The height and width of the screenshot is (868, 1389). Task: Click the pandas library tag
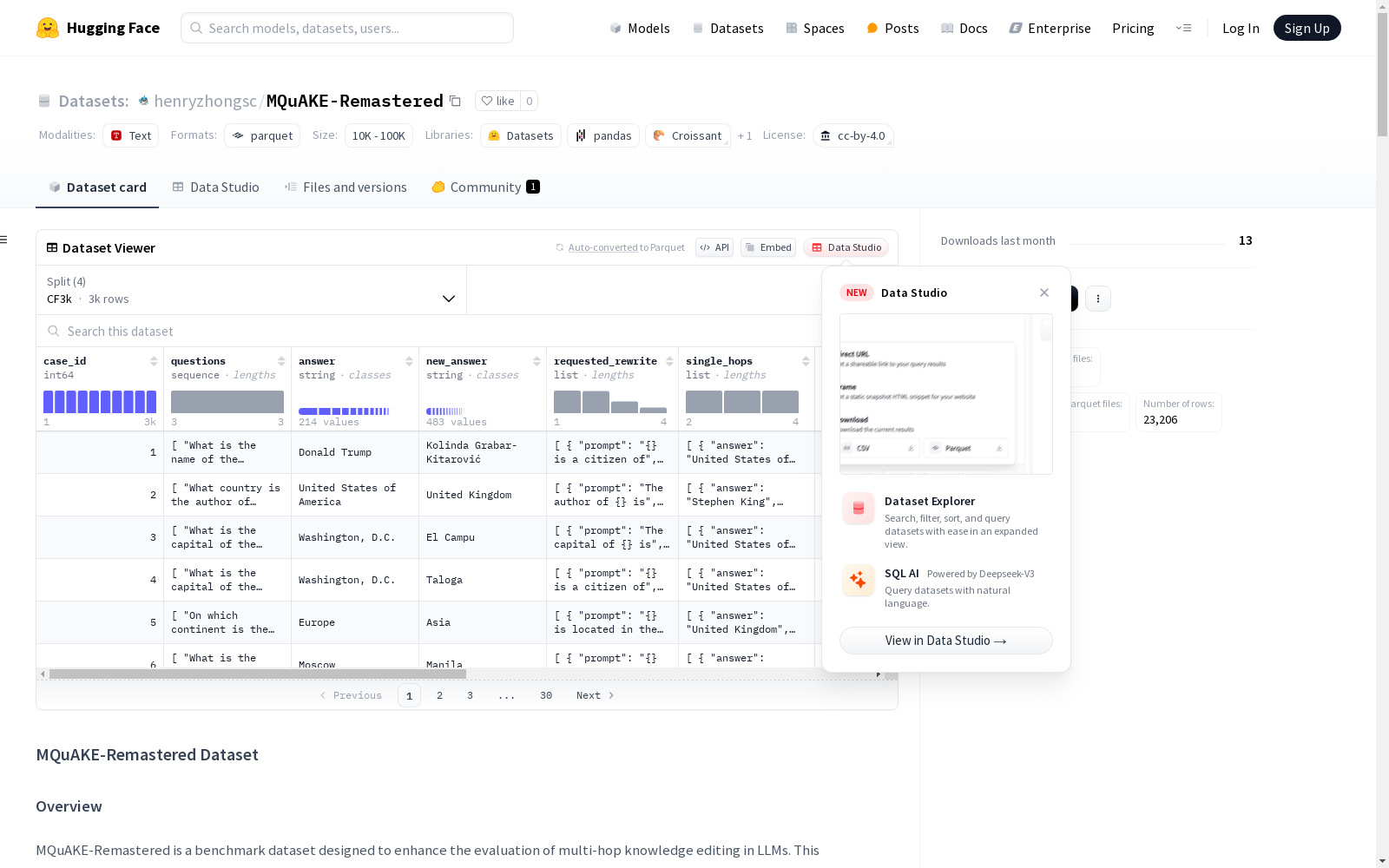click(x=603, y=135)
